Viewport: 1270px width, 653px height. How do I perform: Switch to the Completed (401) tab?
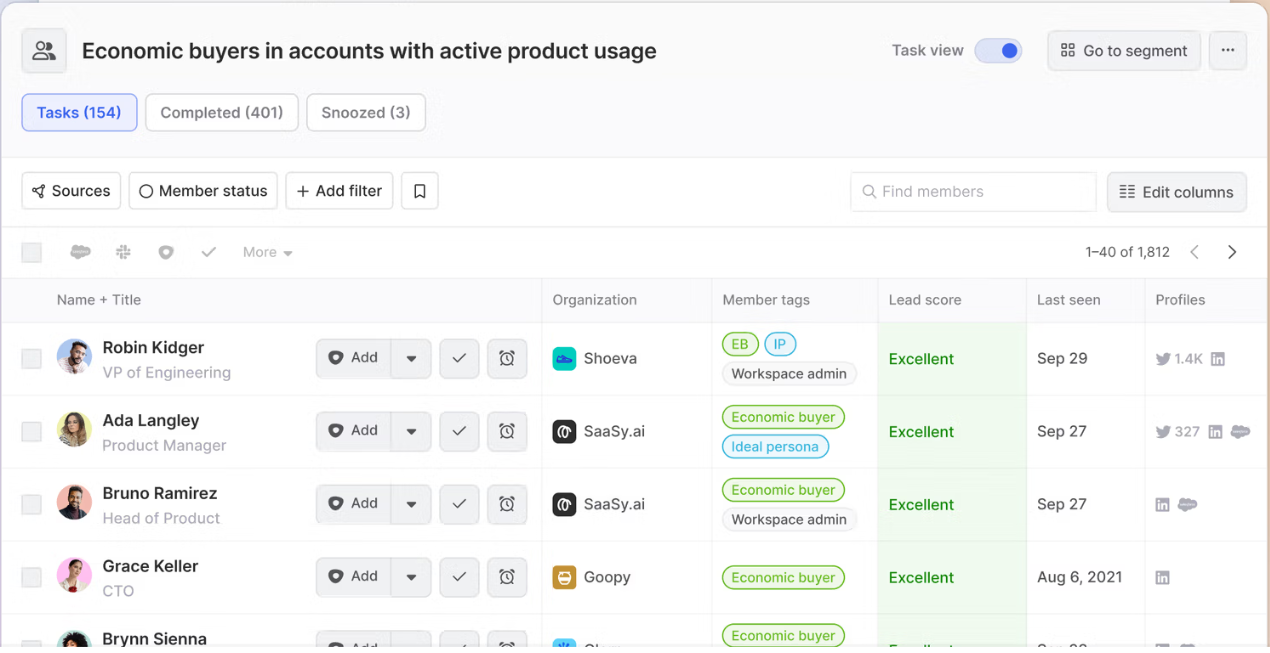pos(222,113)
